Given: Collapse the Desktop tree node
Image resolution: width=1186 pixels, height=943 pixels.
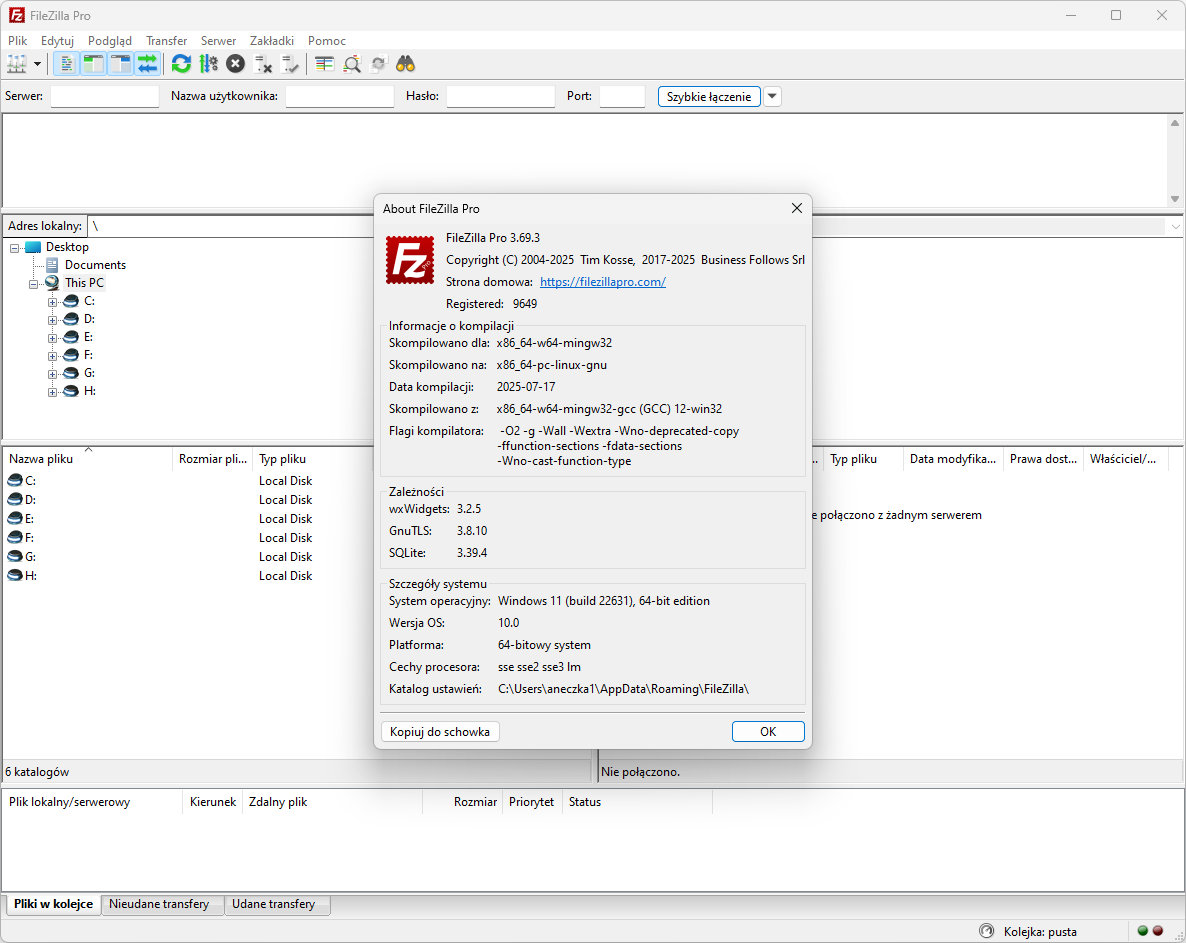Looking at the screenshot, I should click(14, 248).
